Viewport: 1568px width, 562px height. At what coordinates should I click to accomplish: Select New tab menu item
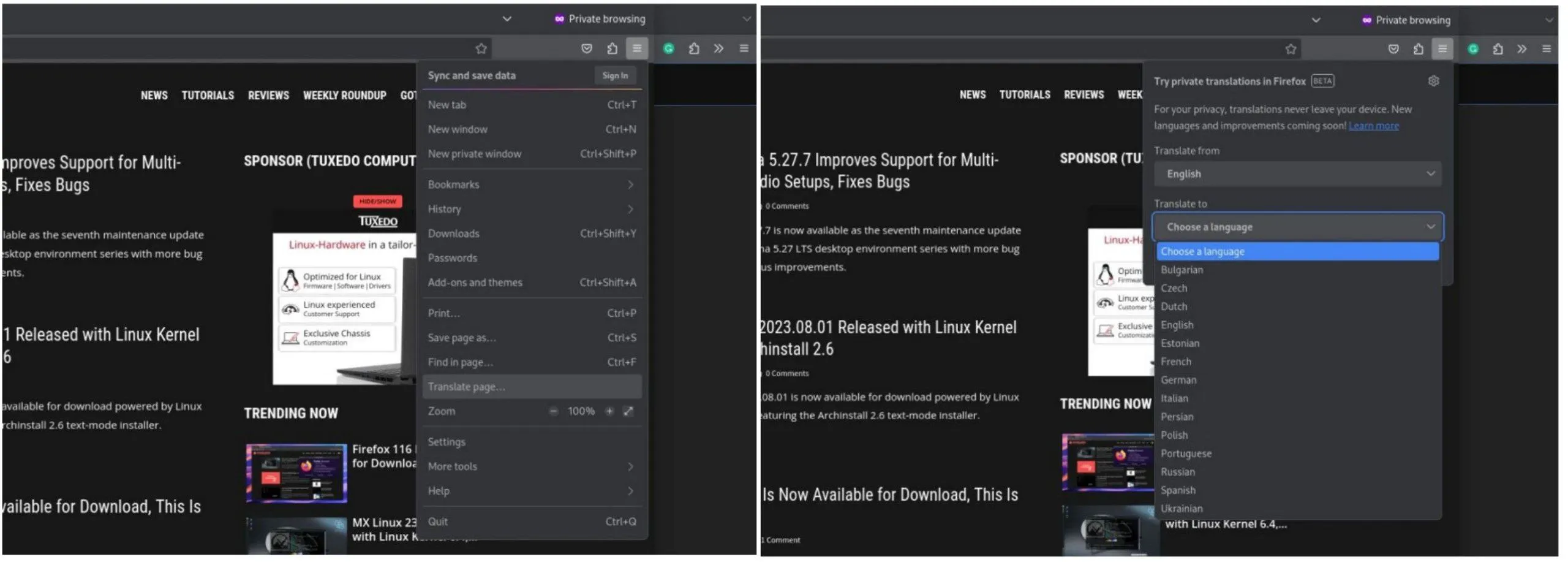(x=532, y=105)
